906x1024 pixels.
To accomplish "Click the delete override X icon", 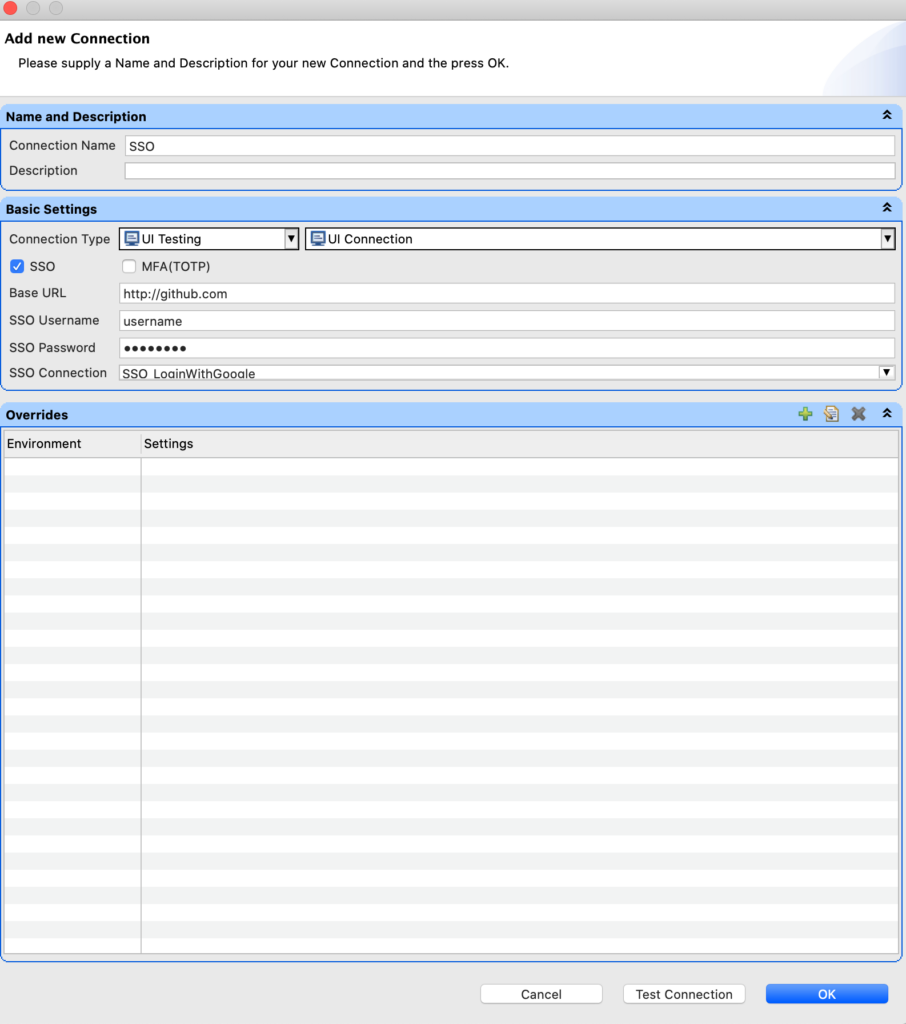I will click(858, 414).
